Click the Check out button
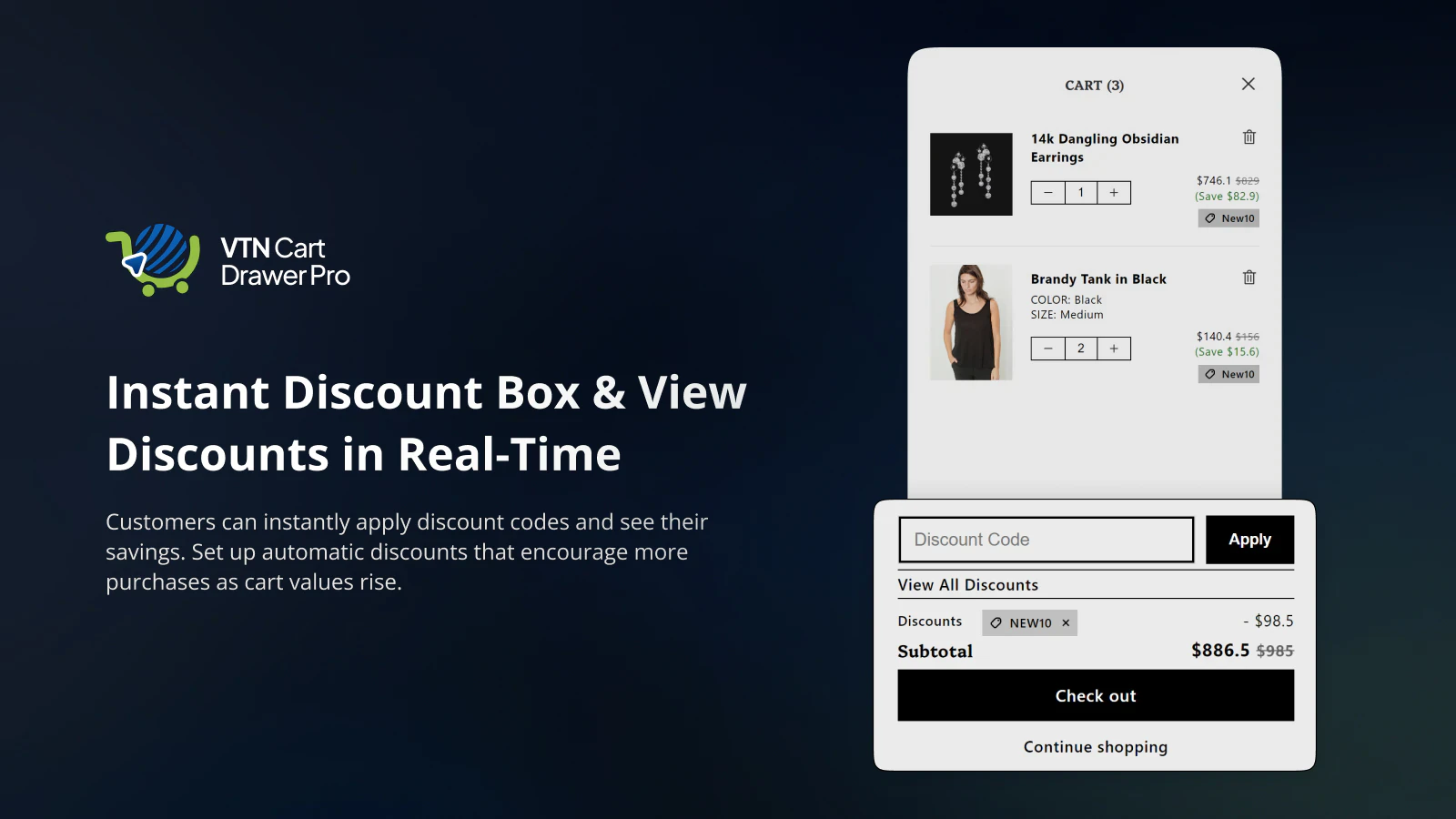The height and width of the screenshot is (819, 1456). click(x=1095, y=695)
